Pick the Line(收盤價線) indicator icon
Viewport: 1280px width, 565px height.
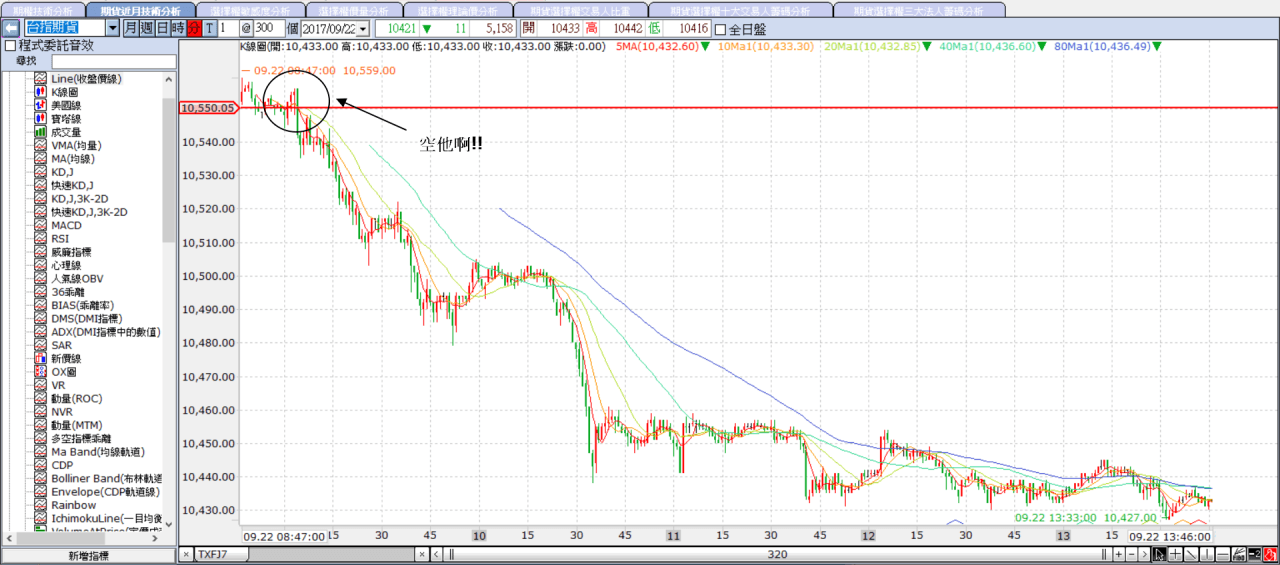coord(41,79)
